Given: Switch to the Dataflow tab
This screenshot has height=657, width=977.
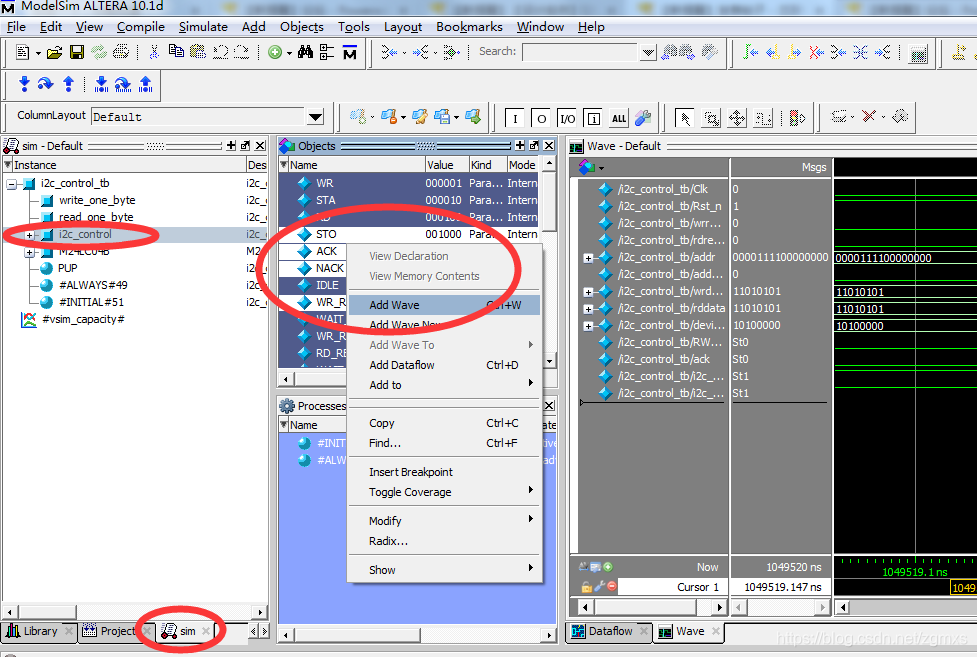Looking at the screenshot, I should (x=611, y=632).
